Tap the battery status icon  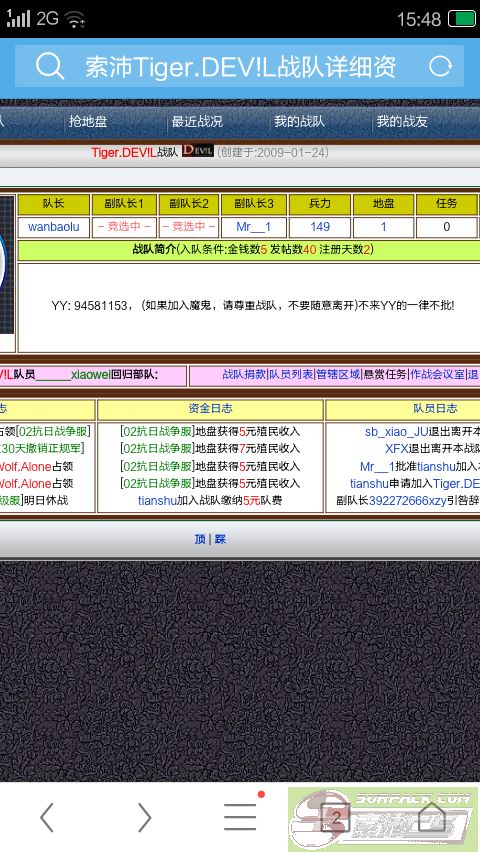click(x=461, y=19)
